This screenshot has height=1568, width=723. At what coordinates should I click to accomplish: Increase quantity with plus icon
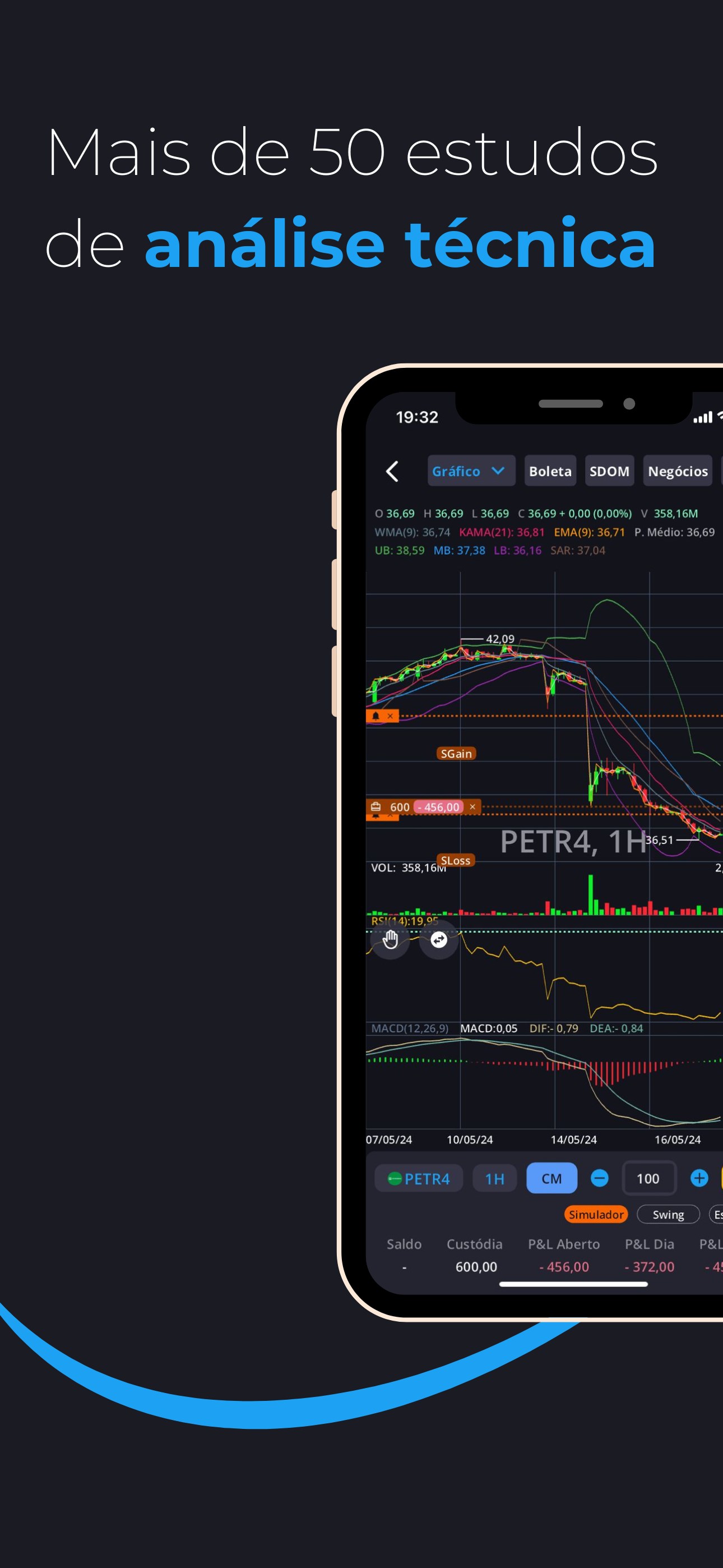699,1178
